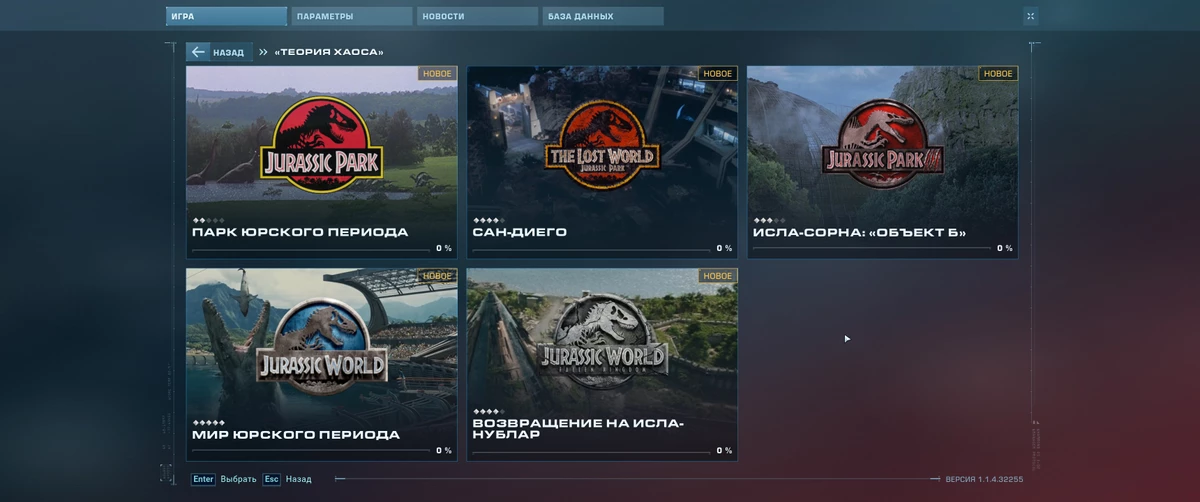Click the «ТЕОРИЯ ХАОСА» breadcrumb

329,52
